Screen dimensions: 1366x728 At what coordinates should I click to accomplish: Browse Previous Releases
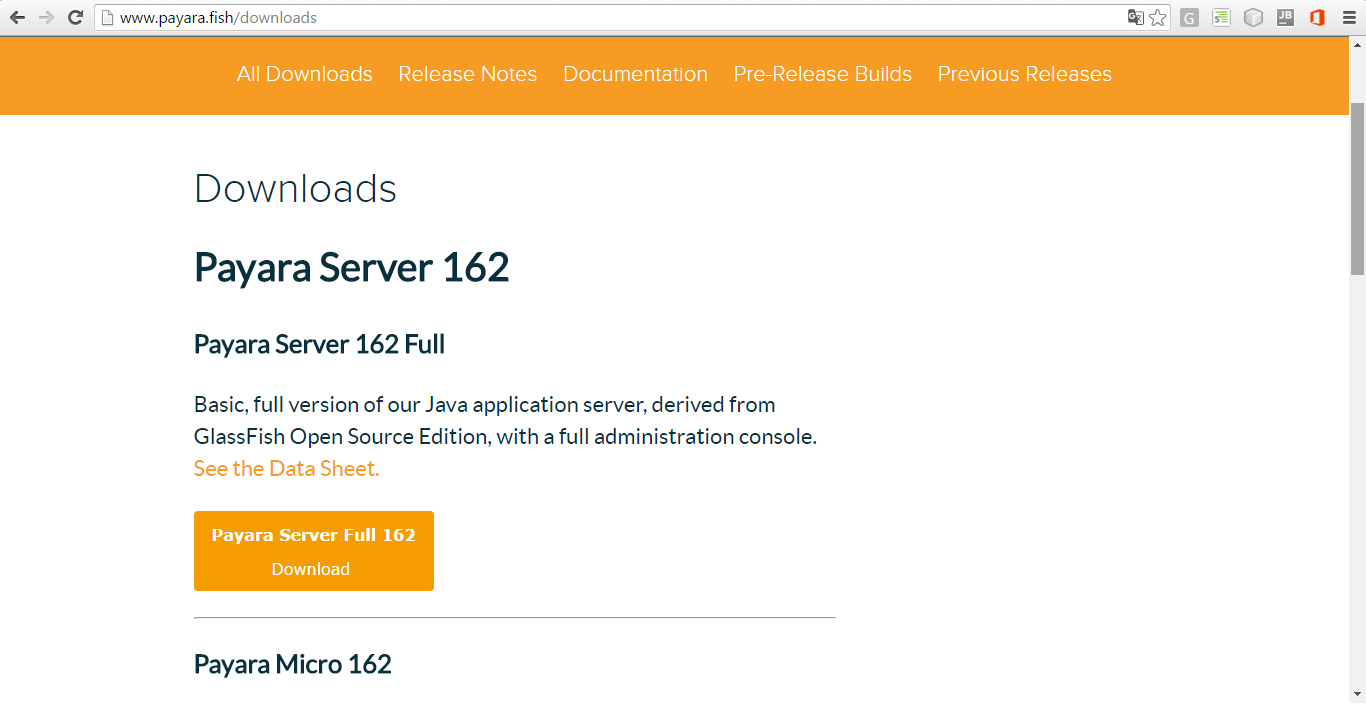coord(1024,73)
